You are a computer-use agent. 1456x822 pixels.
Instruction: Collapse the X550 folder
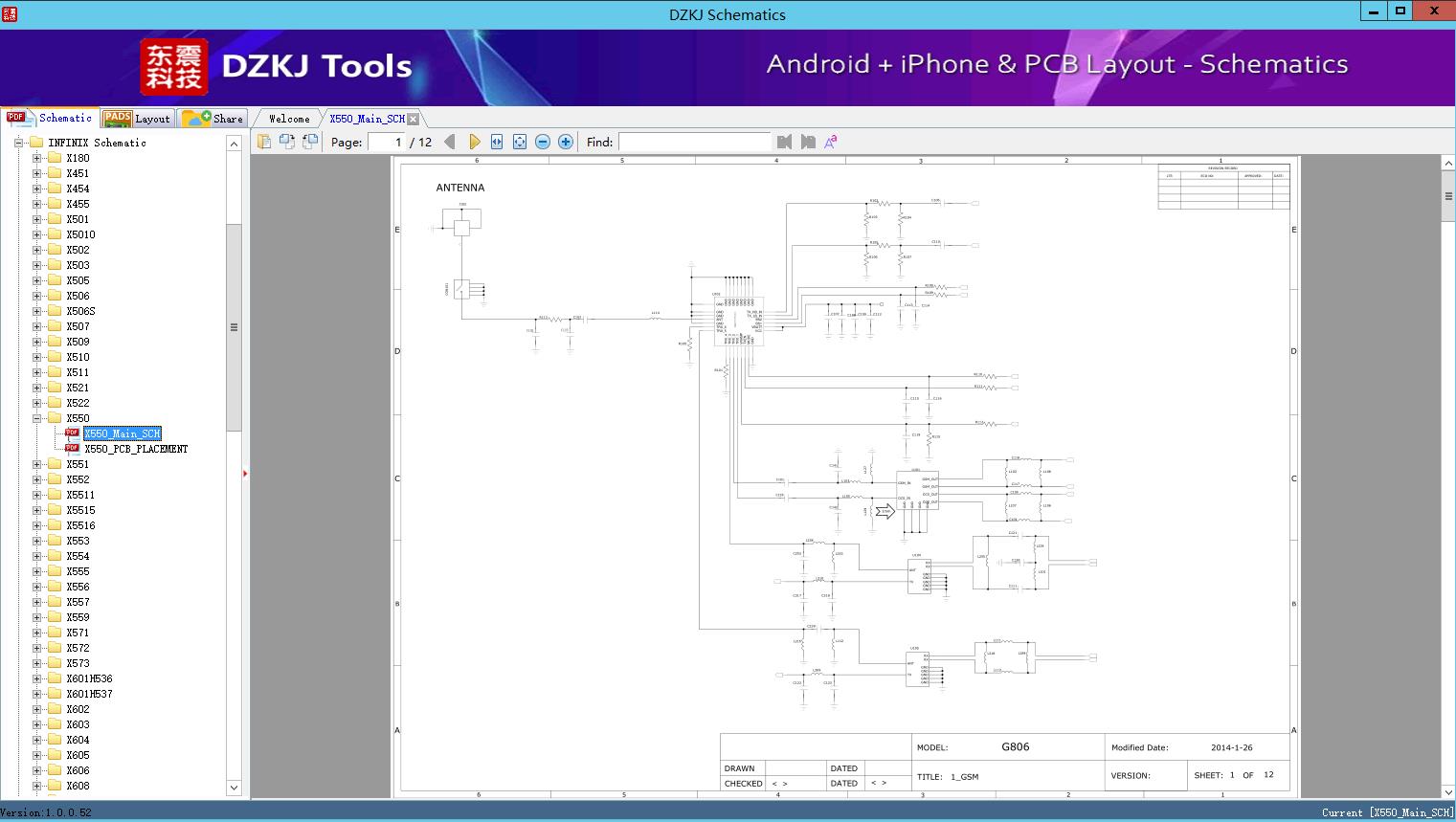click(37, 418)
